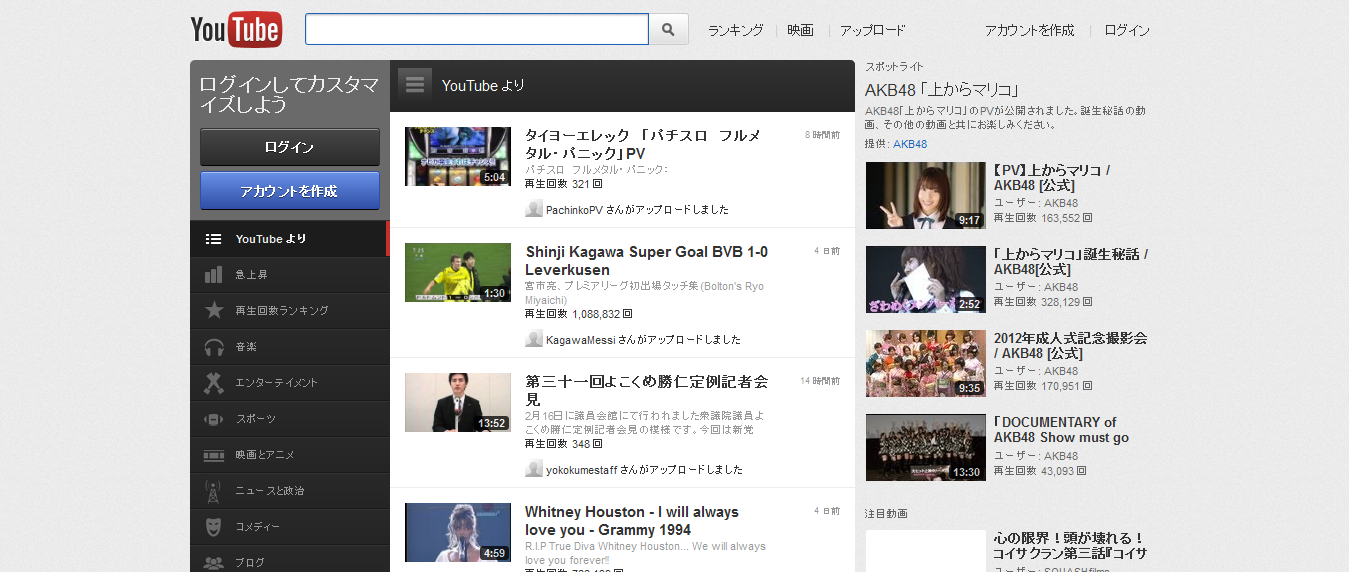
Task: Select the YouTube より sidebar item
Action: pyautogui.click(x=289, y=238)
